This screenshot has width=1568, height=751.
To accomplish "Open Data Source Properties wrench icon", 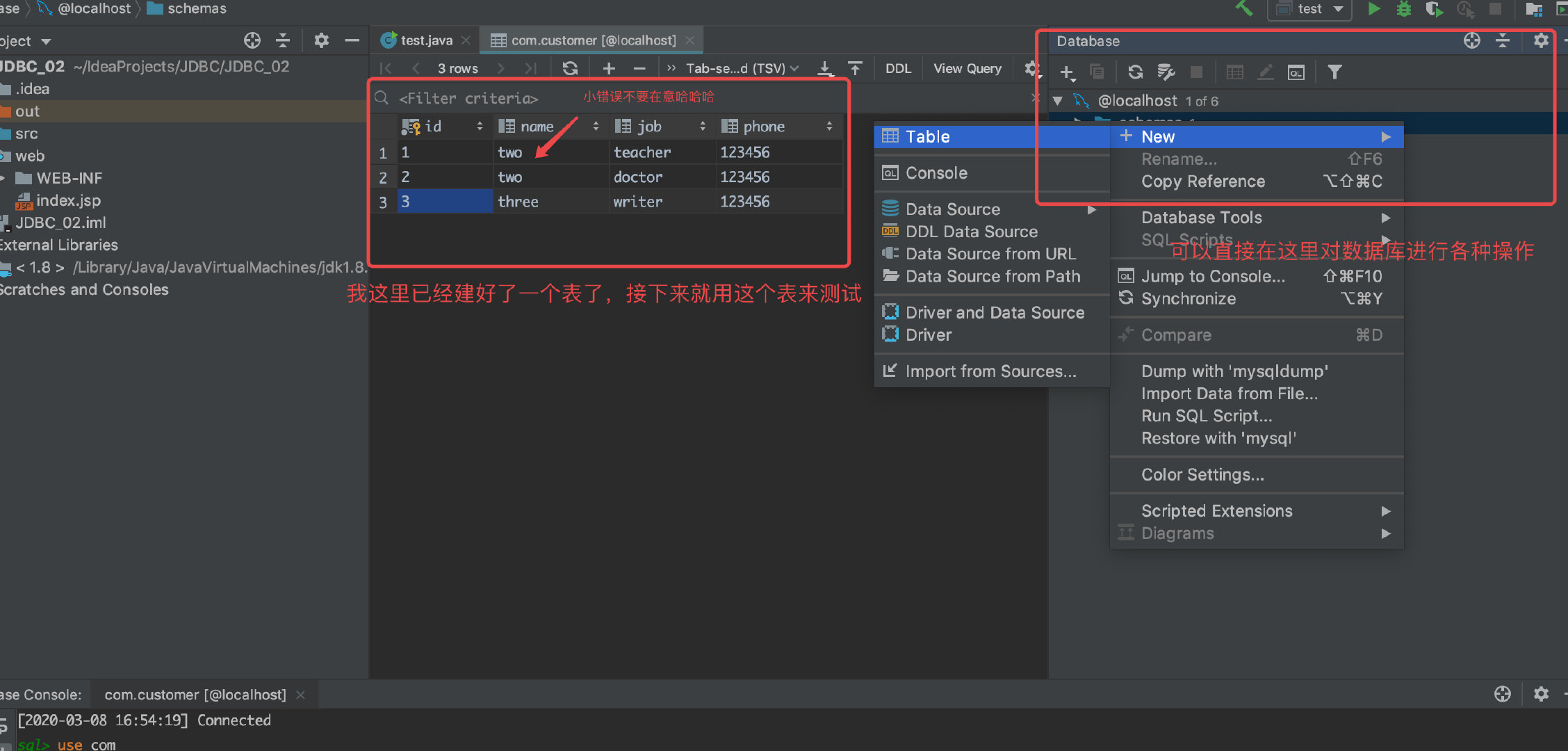I will [x=1166, y=72].
